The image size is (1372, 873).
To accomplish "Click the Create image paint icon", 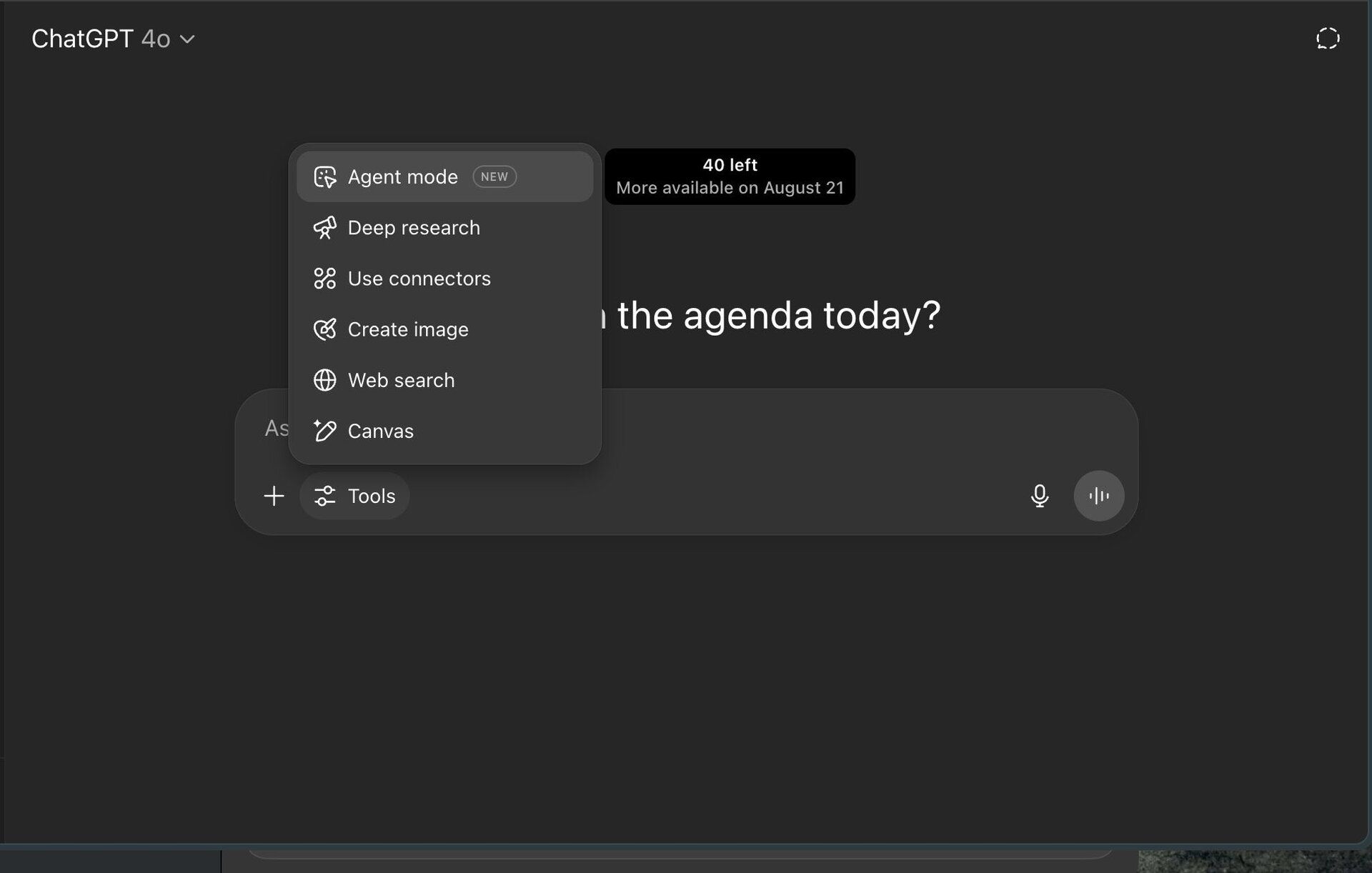I will point(324,329).
